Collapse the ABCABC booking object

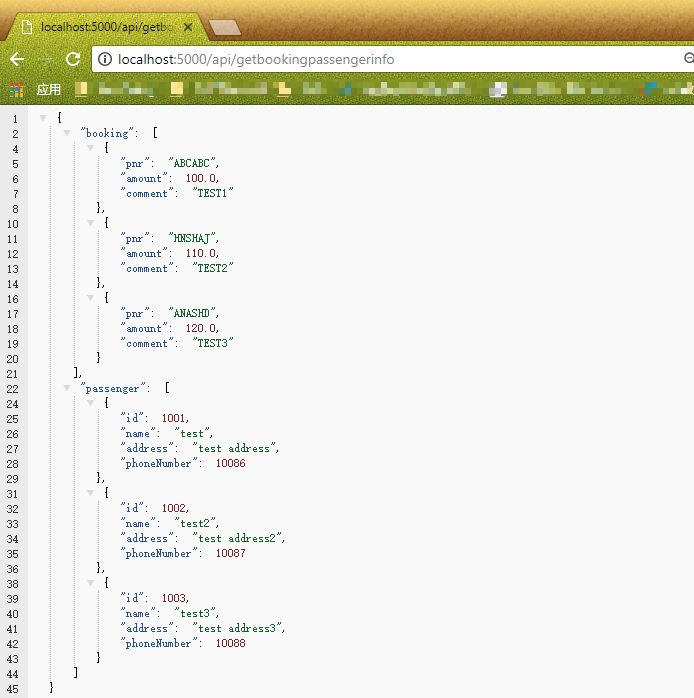click(x=90, y=148)
